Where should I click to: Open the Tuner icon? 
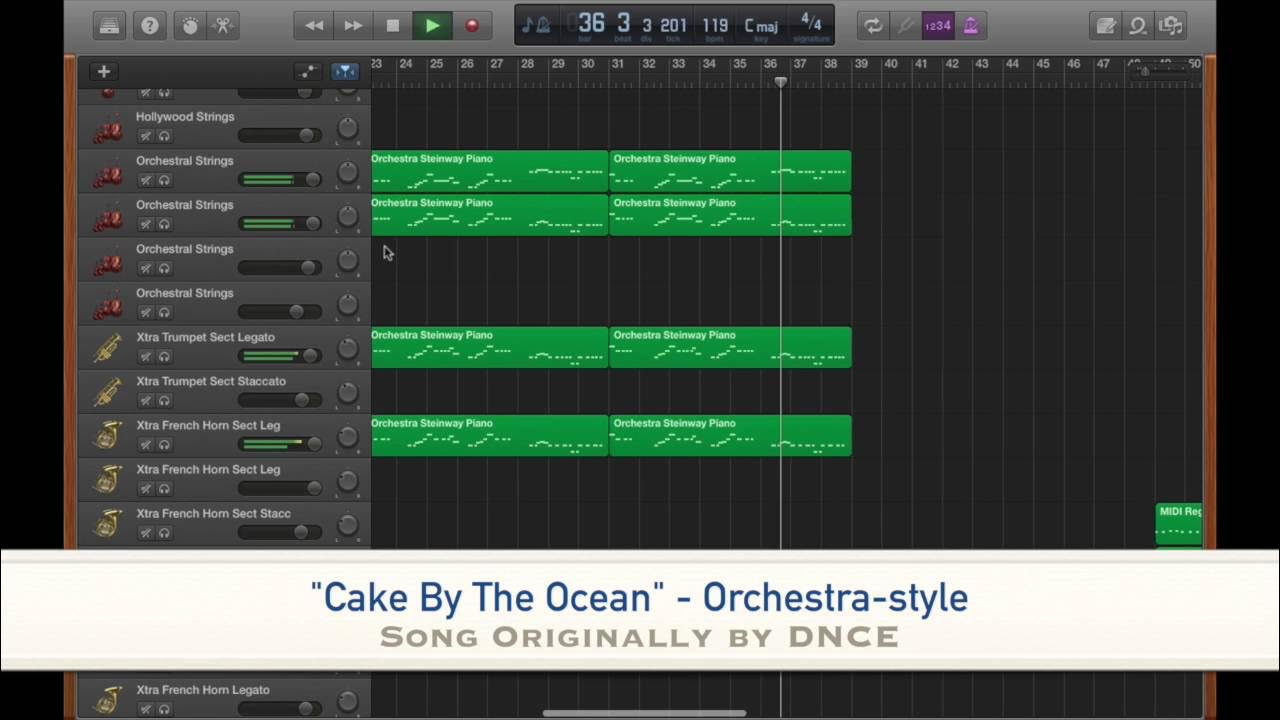coord(906,26)
